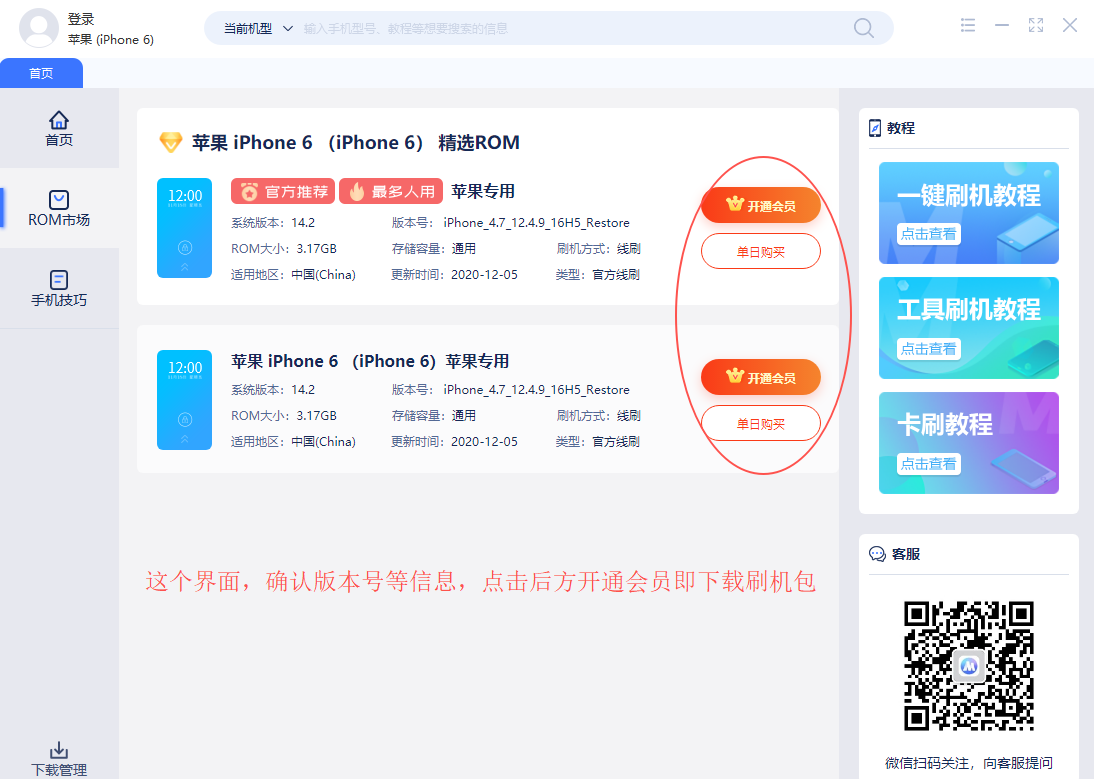Click the 客服 chat bubble icon
This screenshot has height=779, width=1094.
(877, 554)
